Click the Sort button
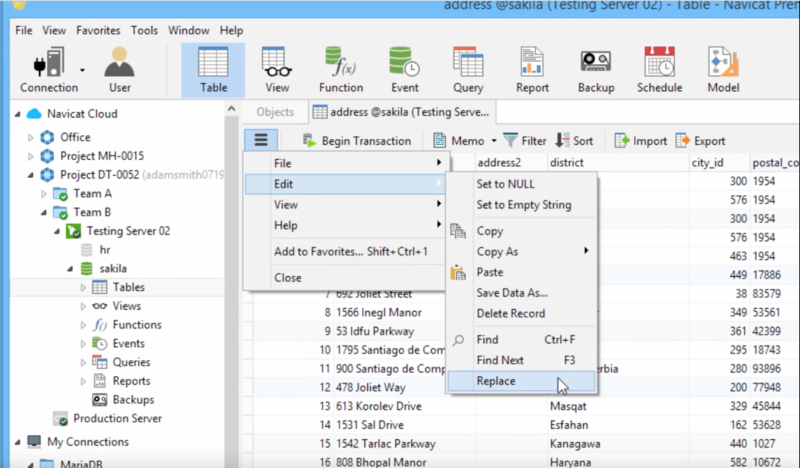The height and width of the screenshot is (468, 800). [x=574, y=141]
